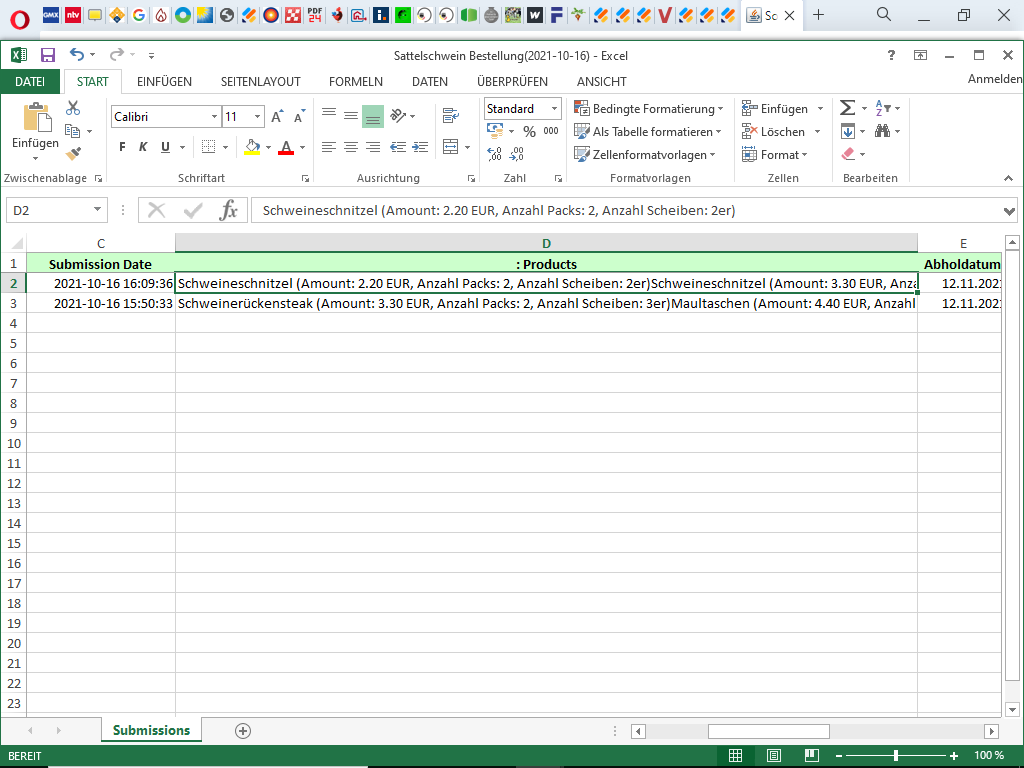Select the Format Painter brush icon
This screenshot has width=1024, height=768.
[73, 153]
